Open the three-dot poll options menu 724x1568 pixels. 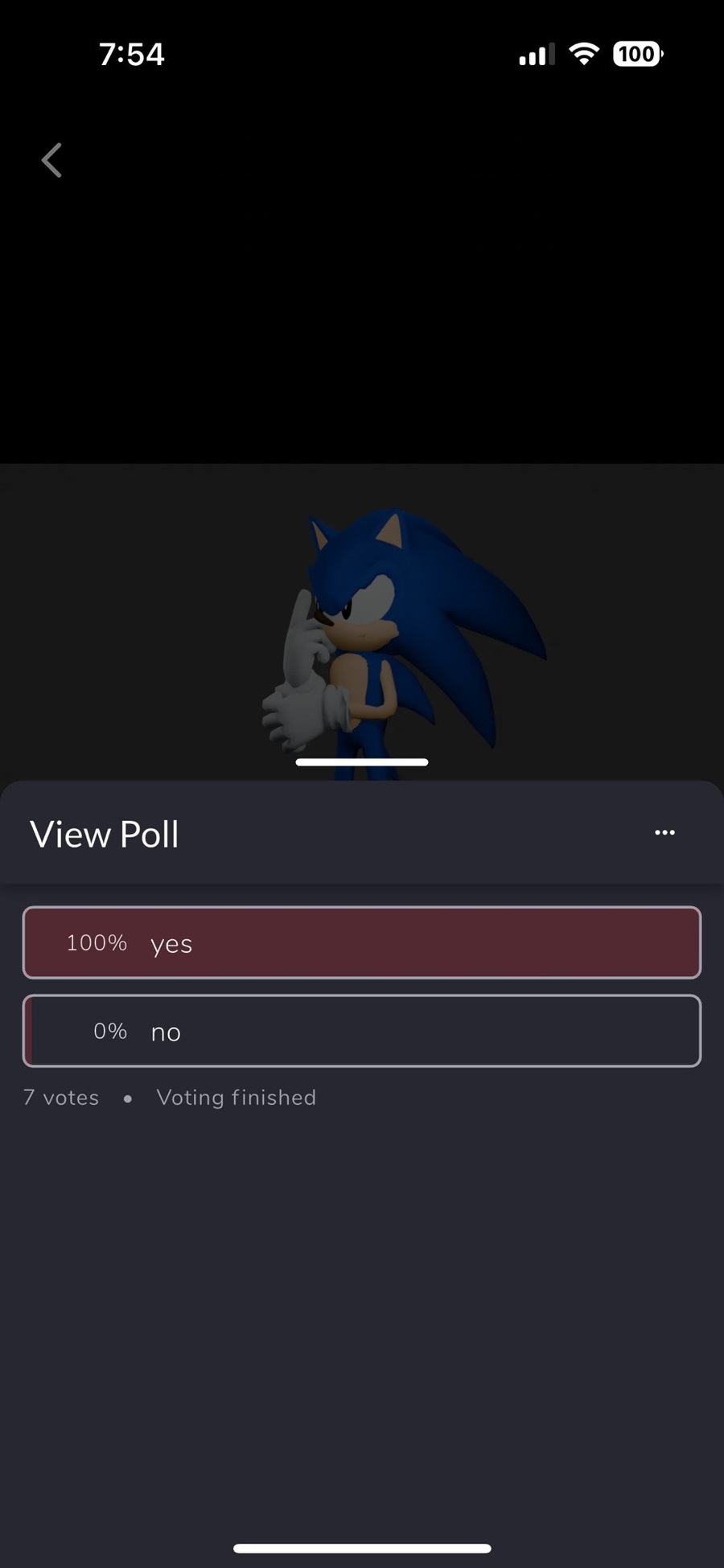(x=664, y=832)
